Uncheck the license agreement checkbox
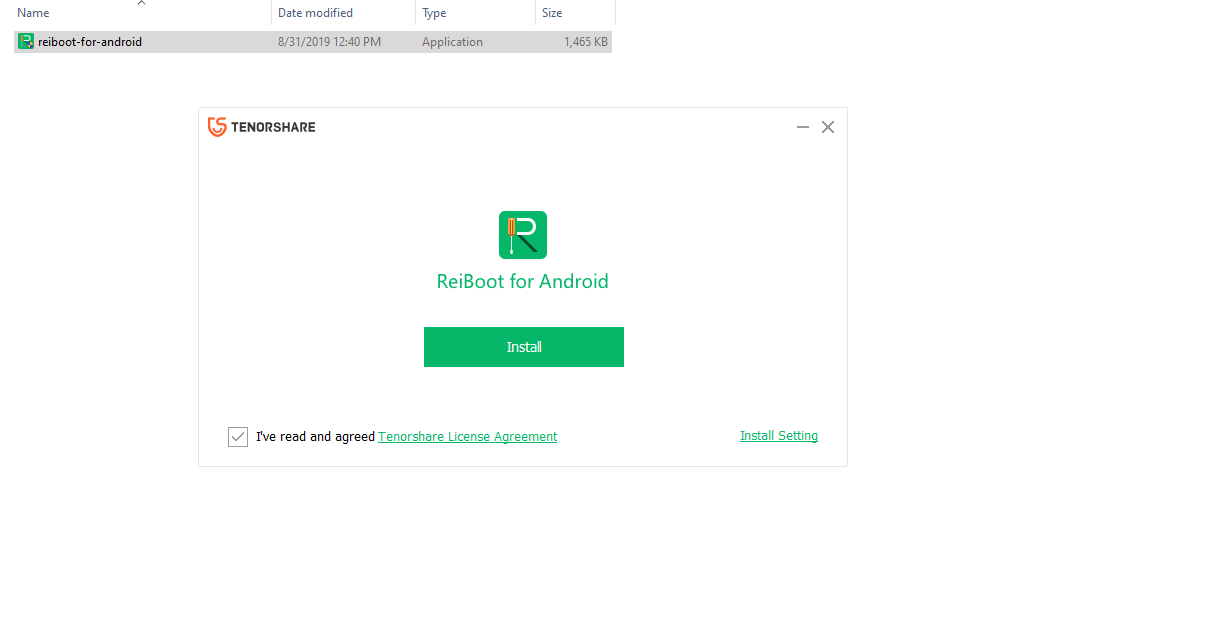 238,437
